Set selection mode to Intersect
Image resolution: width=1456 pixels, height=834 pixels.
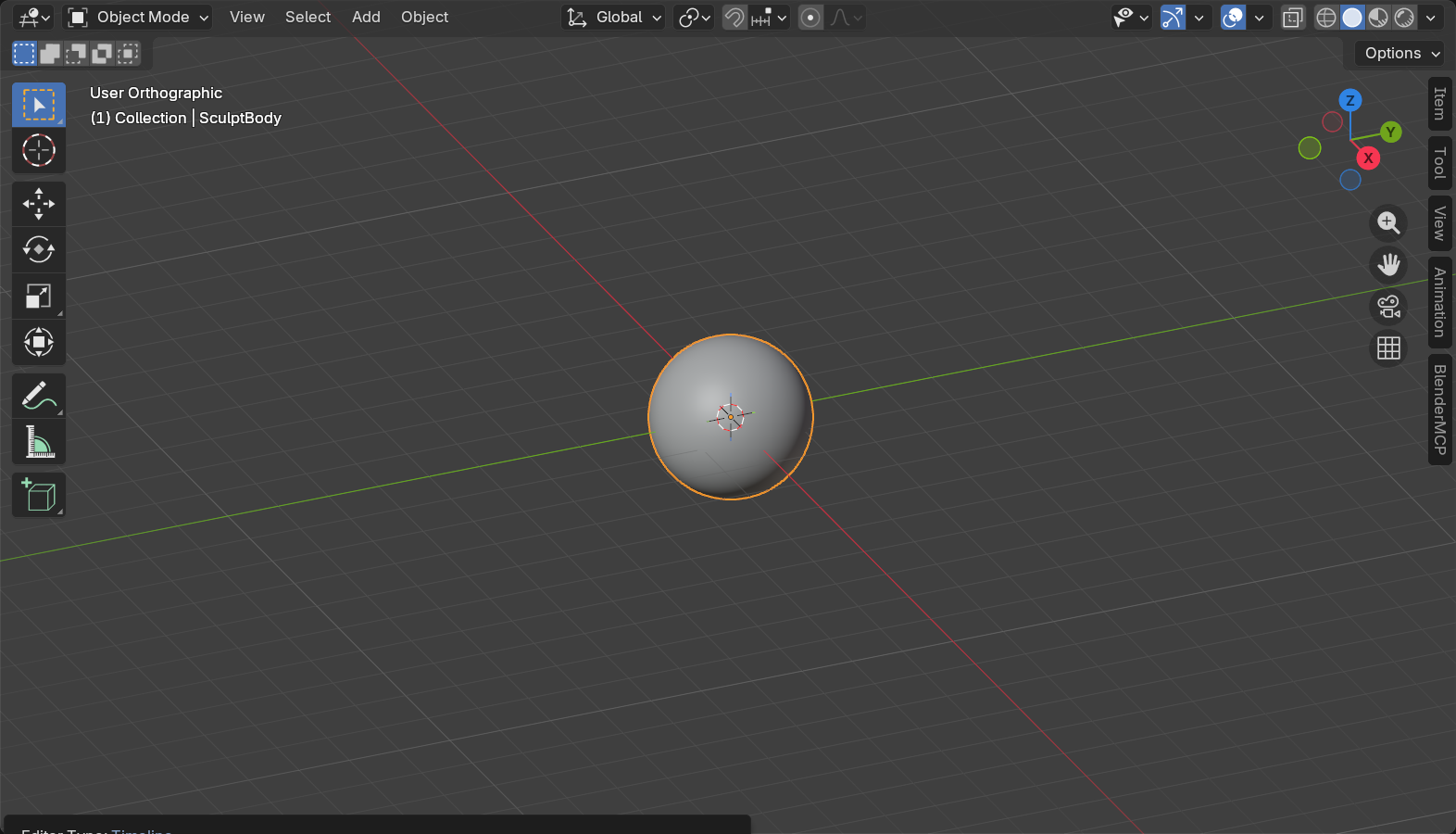pos(128,54)
